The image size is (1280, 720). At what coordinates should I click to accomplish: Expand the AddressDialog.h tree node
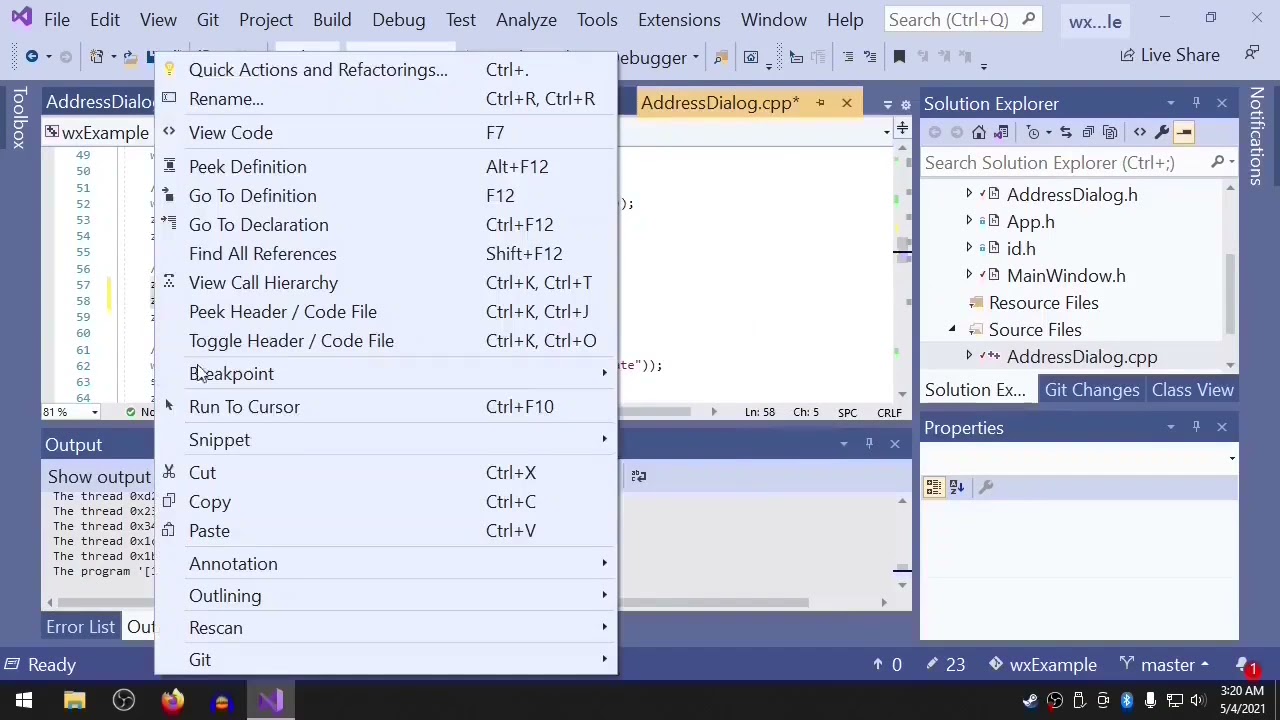[968, 194]
